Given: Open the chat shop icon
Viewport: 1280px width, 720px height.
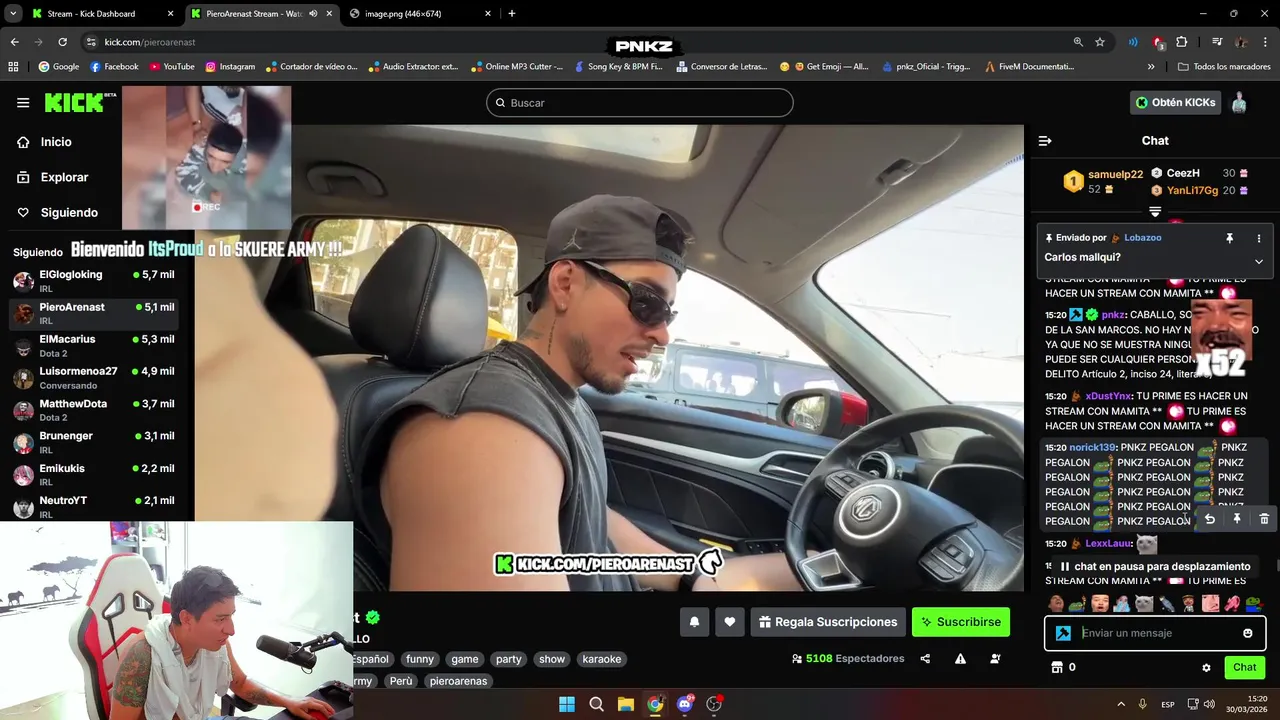Looking at the screenshot, I should coord(1056,667).
